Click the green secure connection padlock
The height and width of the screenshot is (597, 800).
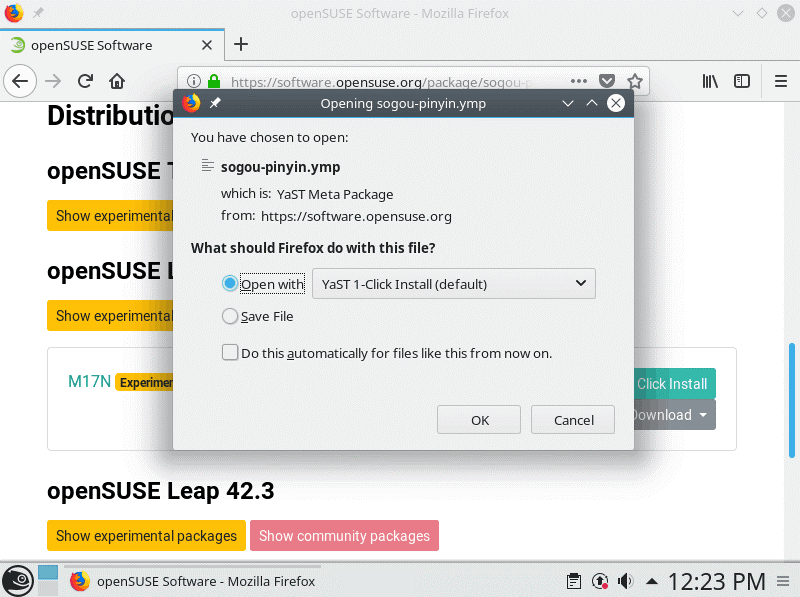coord(214,81)
